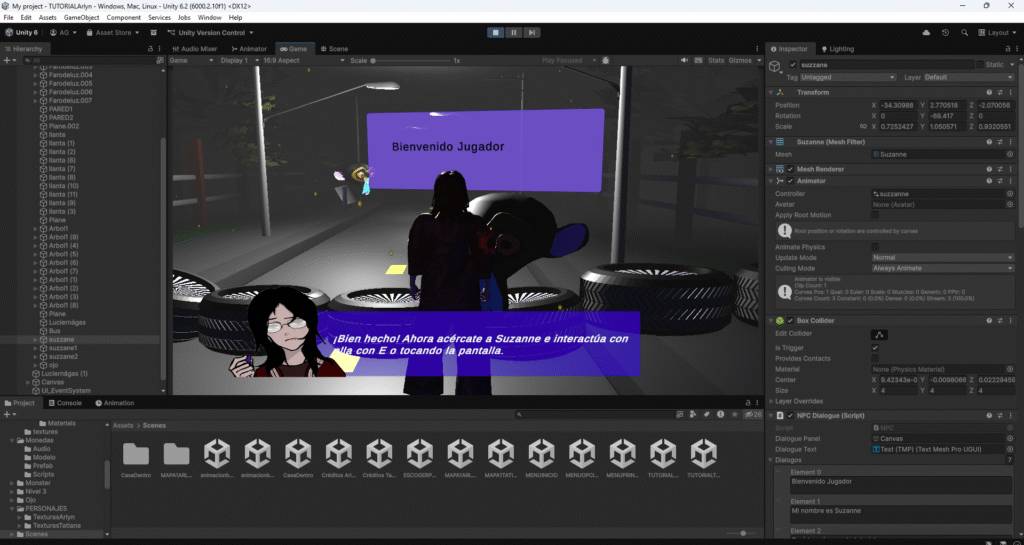This screenshot has width=1024, height=545.
Task: Open Unity Cloud via the cloud icon
Action: pyautogui.click(x=926, y=32)
